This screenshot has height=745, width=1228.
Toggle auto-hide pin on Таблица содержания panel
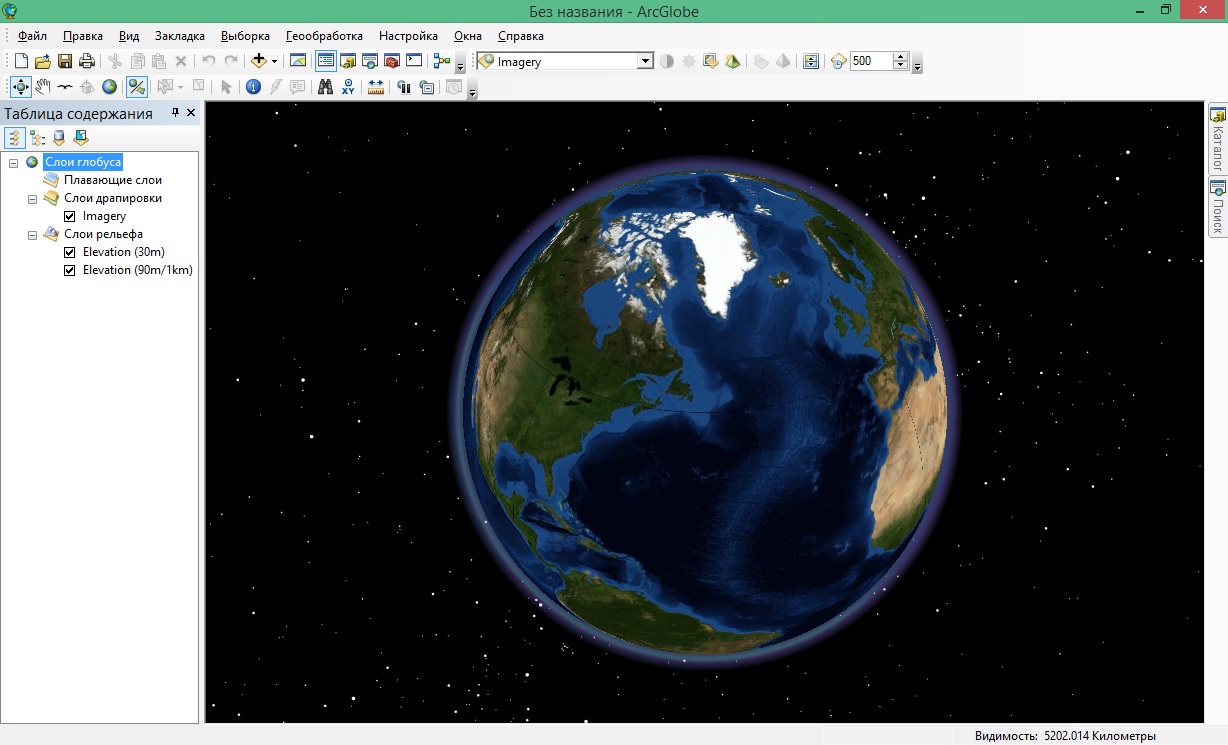click(175, 113)
